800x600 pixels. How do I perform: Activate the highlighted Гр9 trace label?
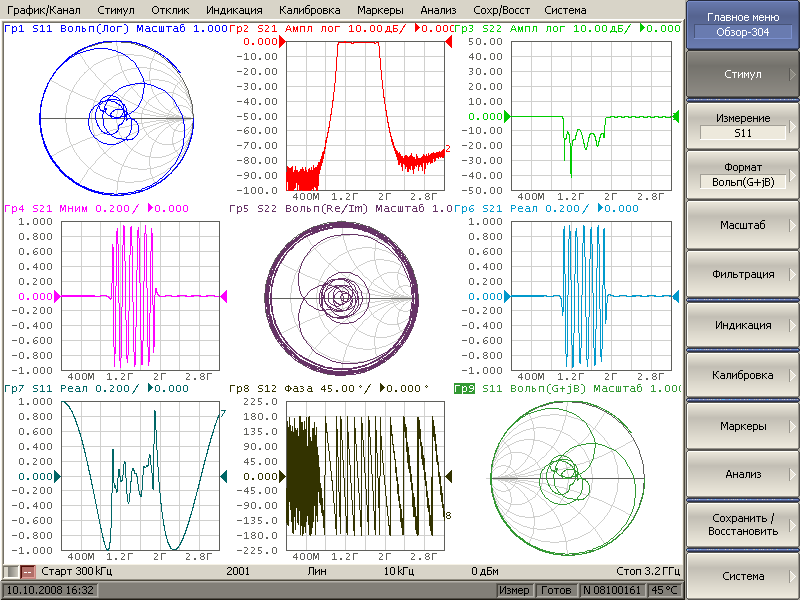coord(464,389)
